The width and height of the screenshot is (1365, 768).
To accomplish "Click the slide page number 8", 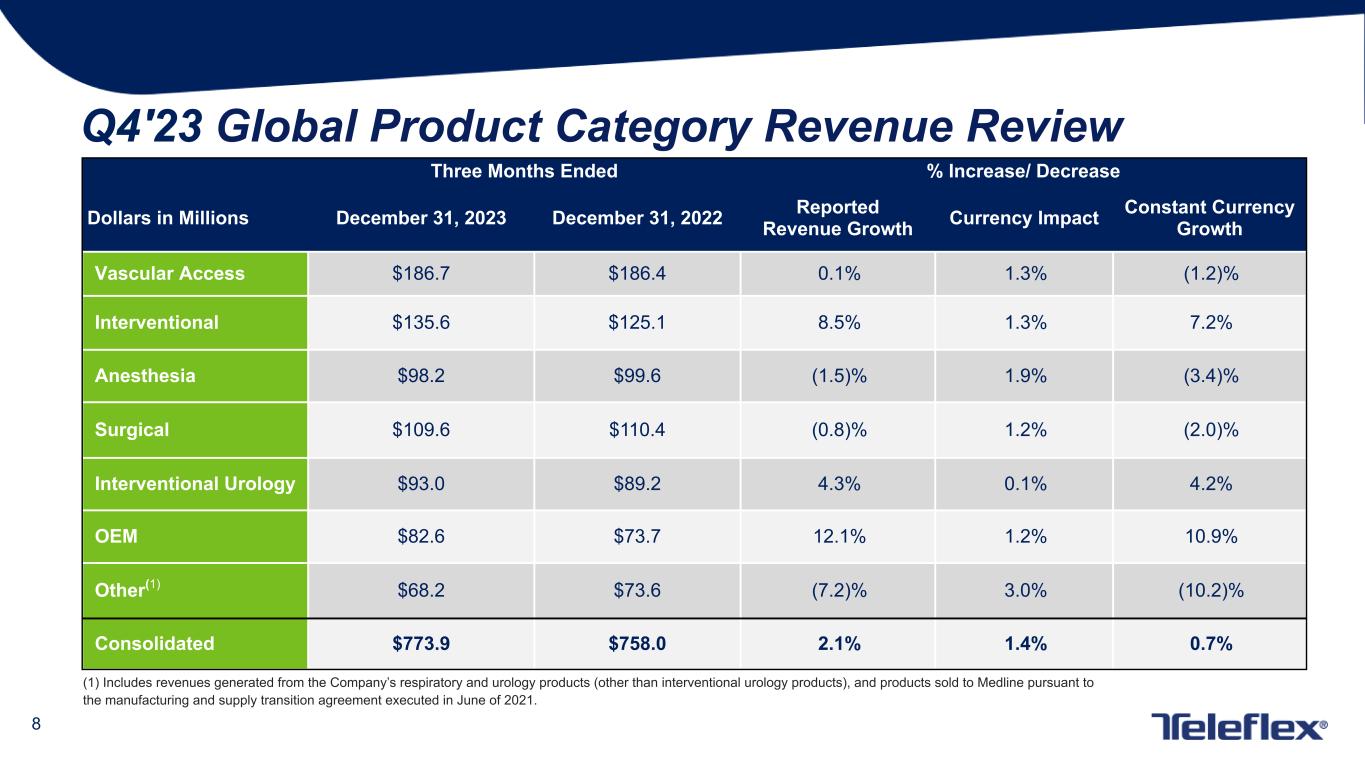I will coord(36,725).
